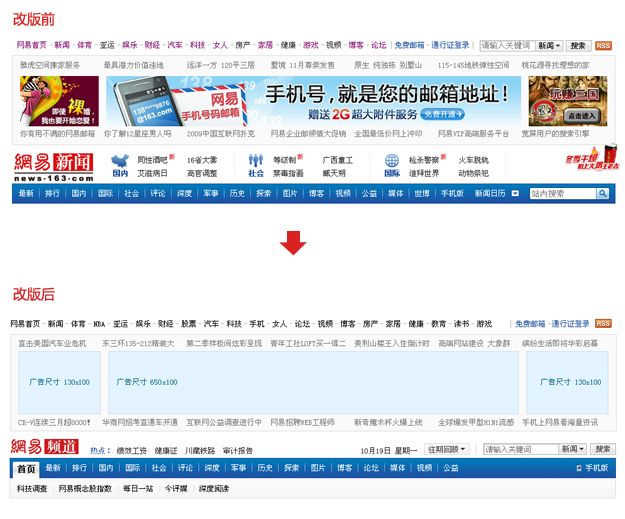The height and width of the screenshot is (519, 625).
Task: Click the RSS icon in the 改版后 header
Action: (x=603, y=323)
